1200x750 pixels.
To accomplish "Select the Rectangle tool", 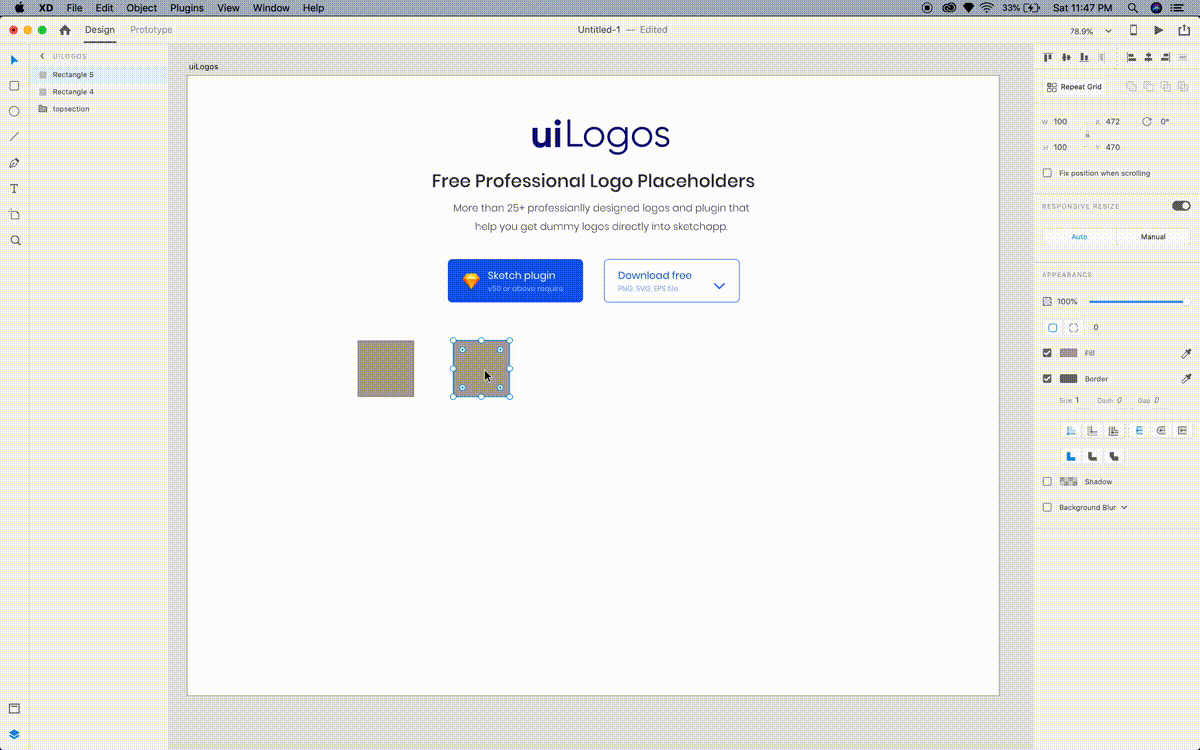I will click(13, 85).
